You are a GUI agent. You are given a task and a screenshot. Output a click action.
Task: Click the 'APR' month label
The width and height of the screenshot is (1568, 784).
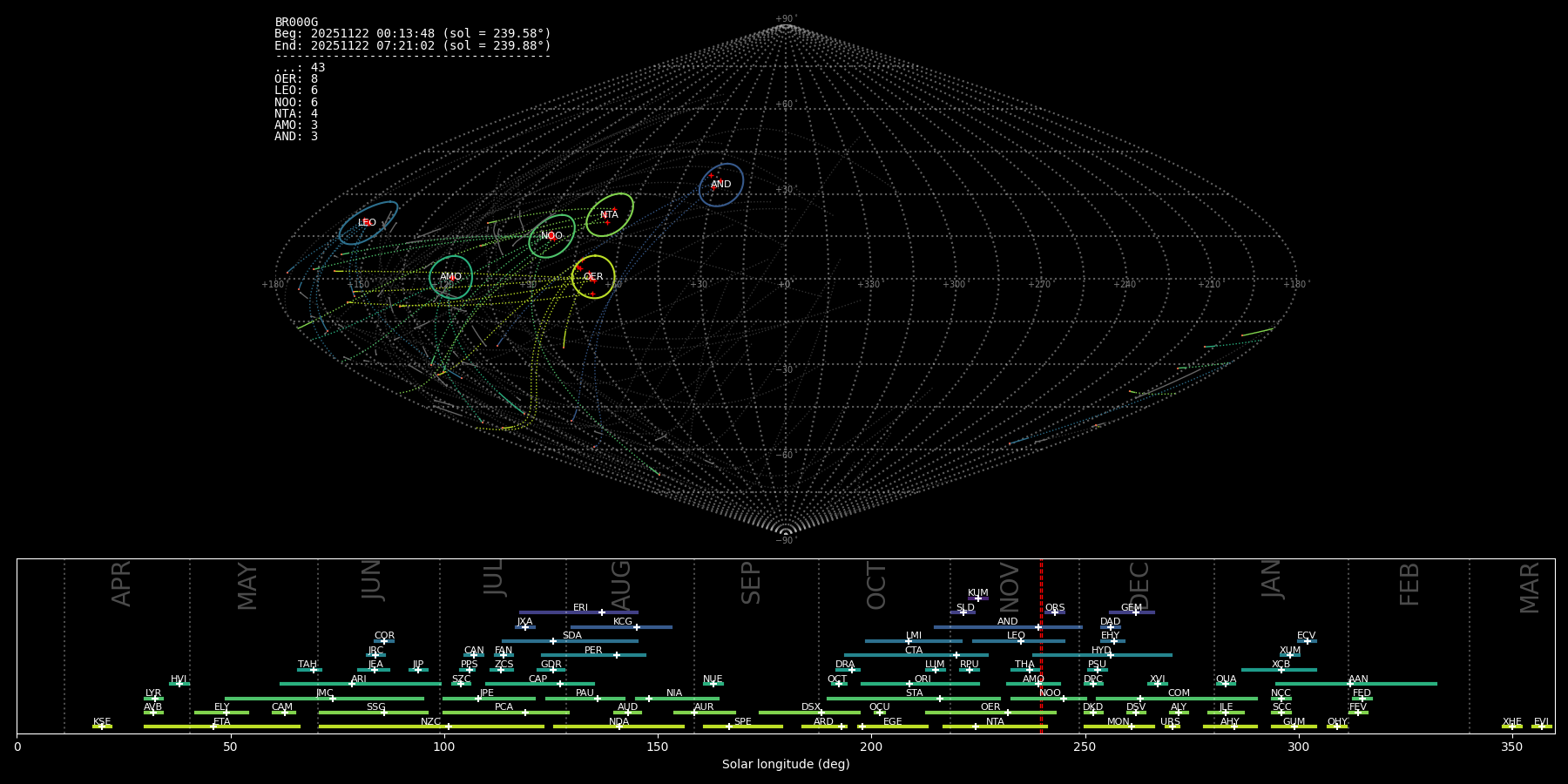121,584
